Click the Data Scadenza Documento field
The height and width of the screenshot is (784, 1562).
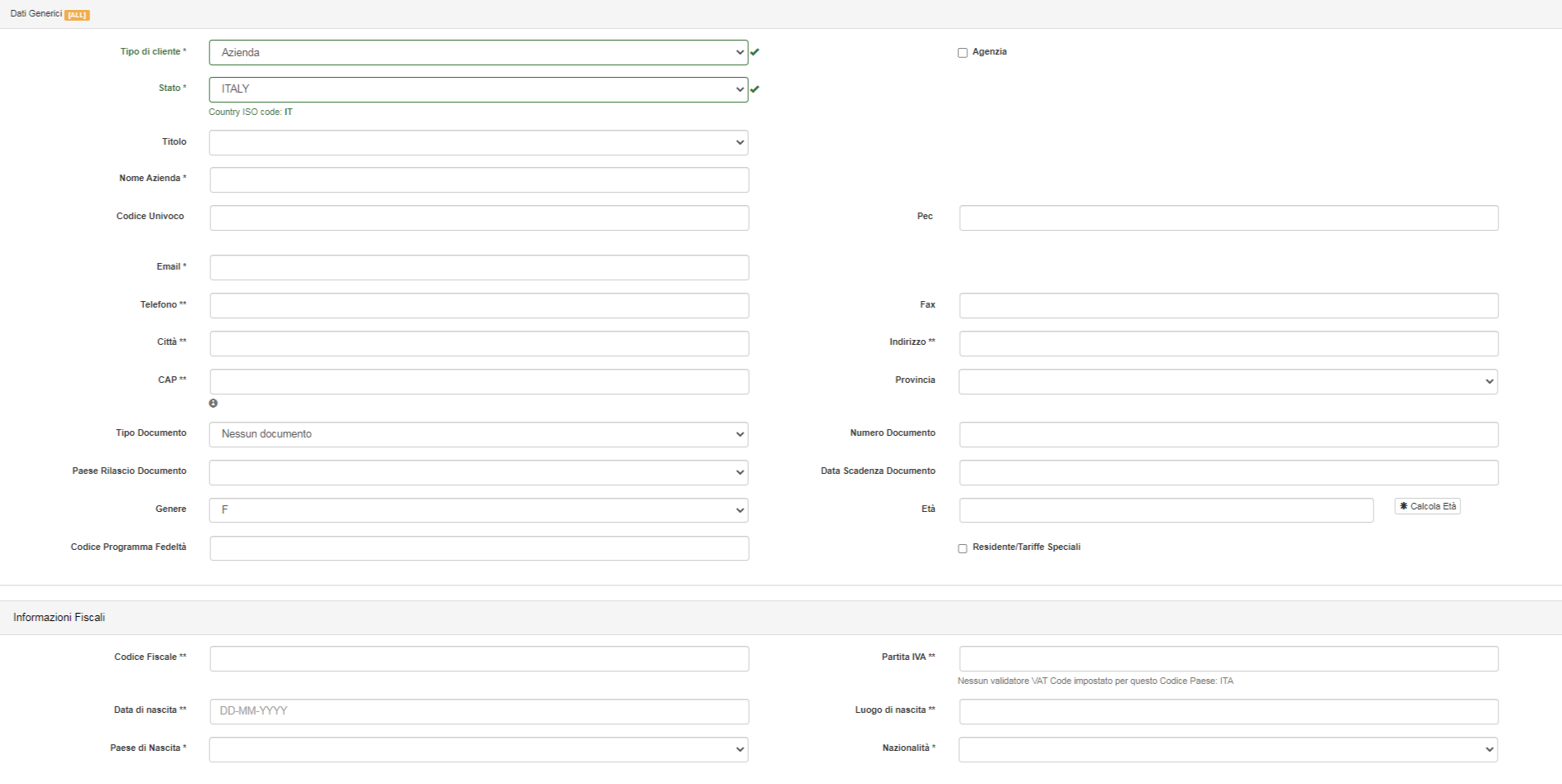(x=1229, y=472)
